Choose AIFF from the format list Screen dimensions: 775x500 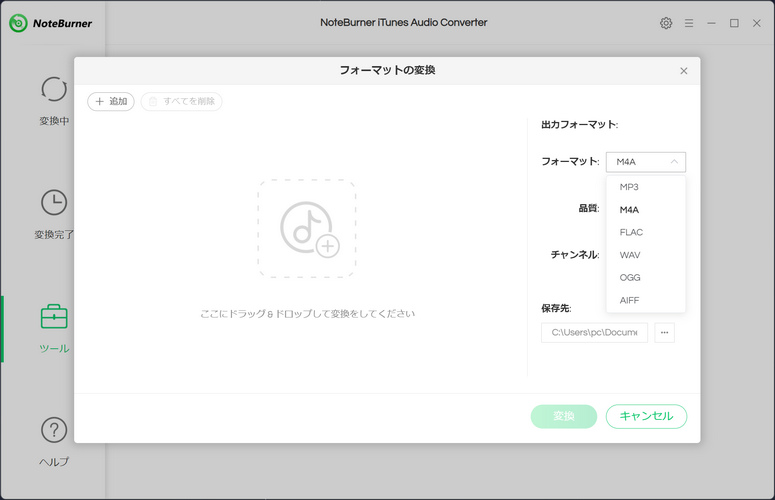[x=646, y=300]
